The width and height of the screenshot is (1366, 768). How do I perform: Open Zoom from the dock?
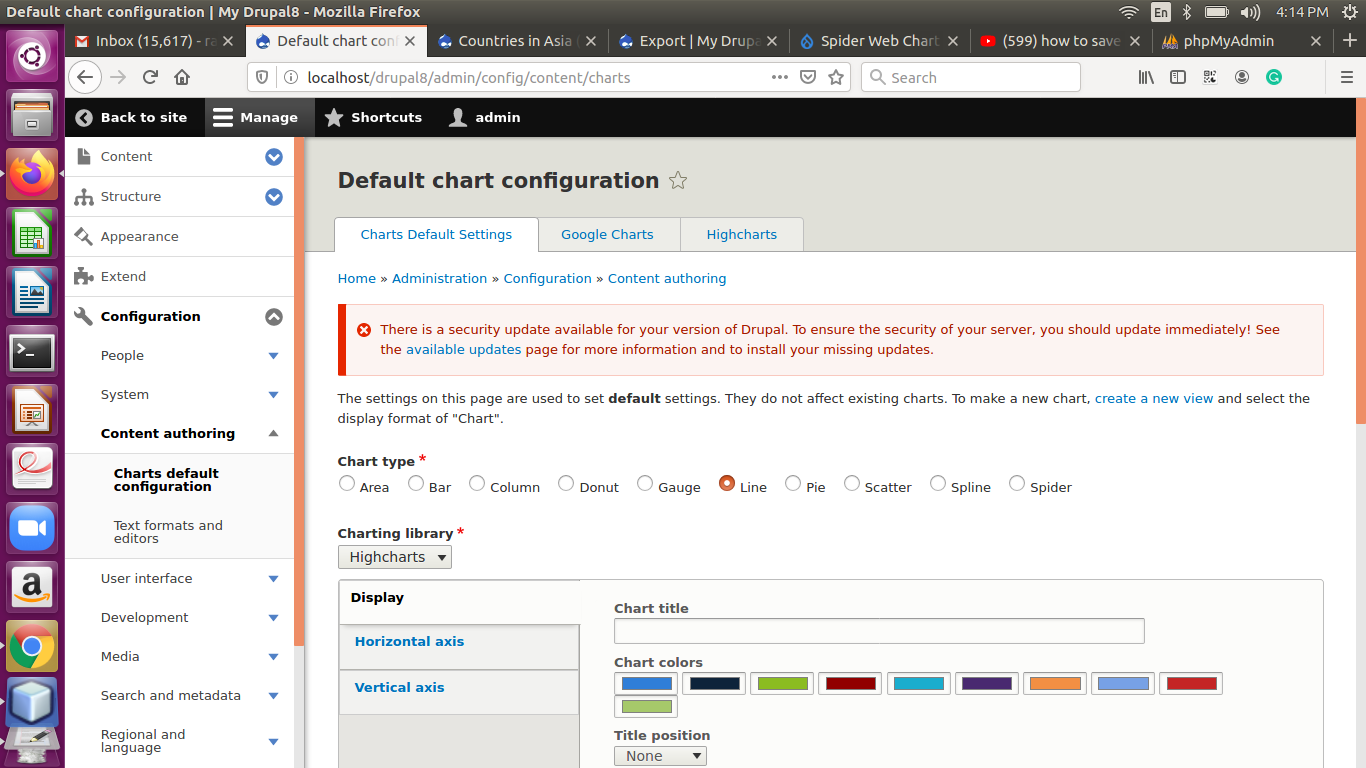(x=32, y=528)
